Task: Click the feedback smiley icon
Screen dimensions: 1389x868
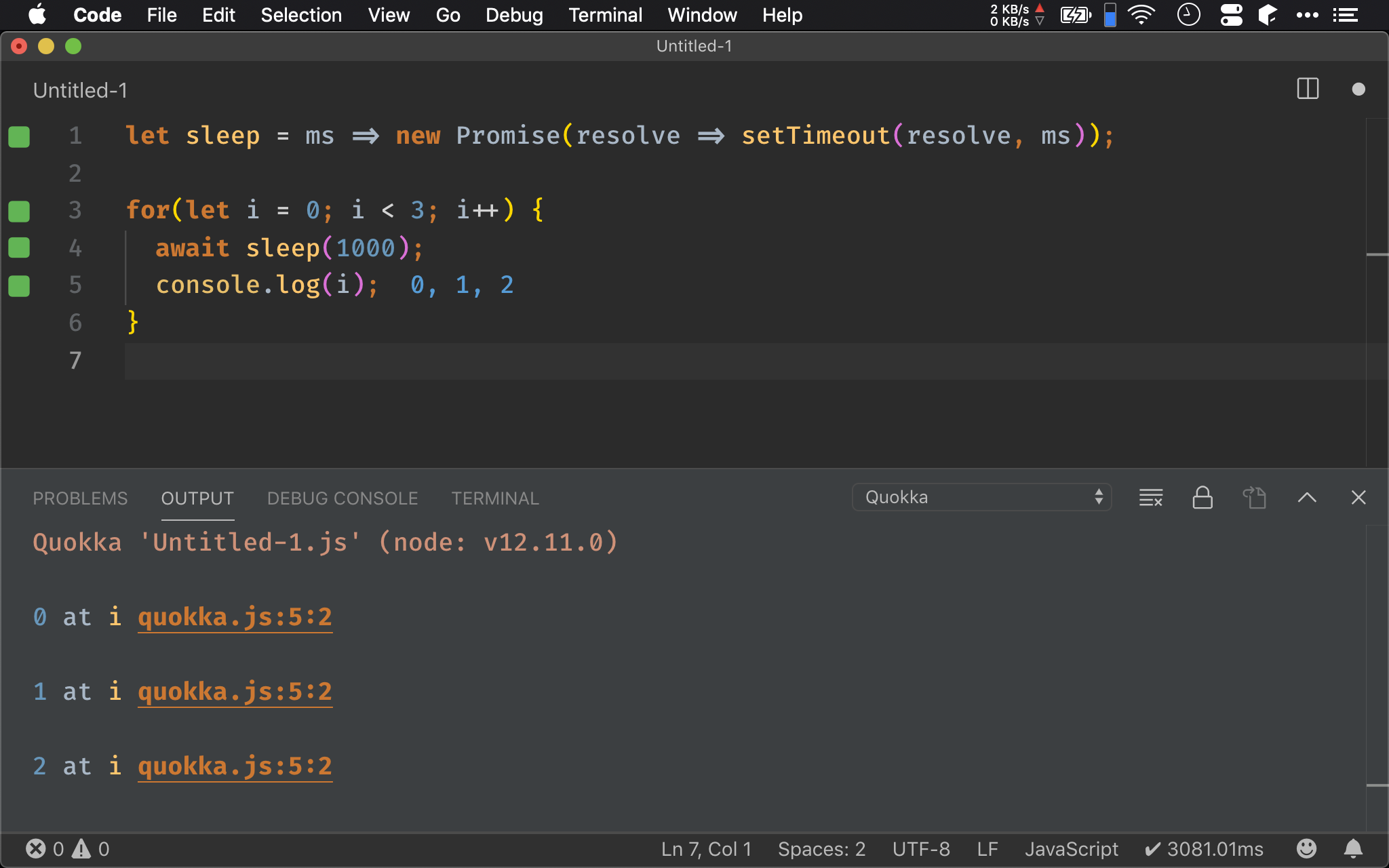Action: pyautogui.click(x=1306, y=848)
